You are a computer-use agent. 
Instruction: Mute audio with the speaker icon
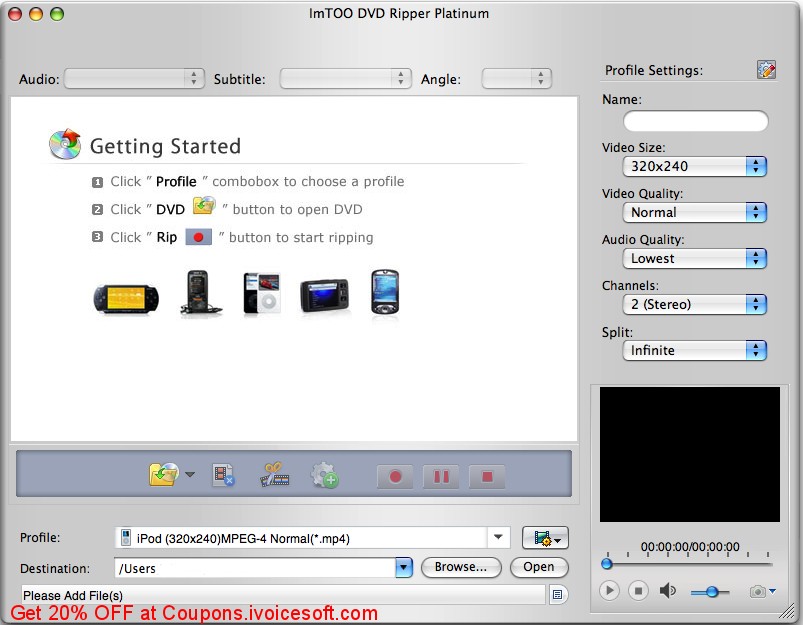[667, 590]
